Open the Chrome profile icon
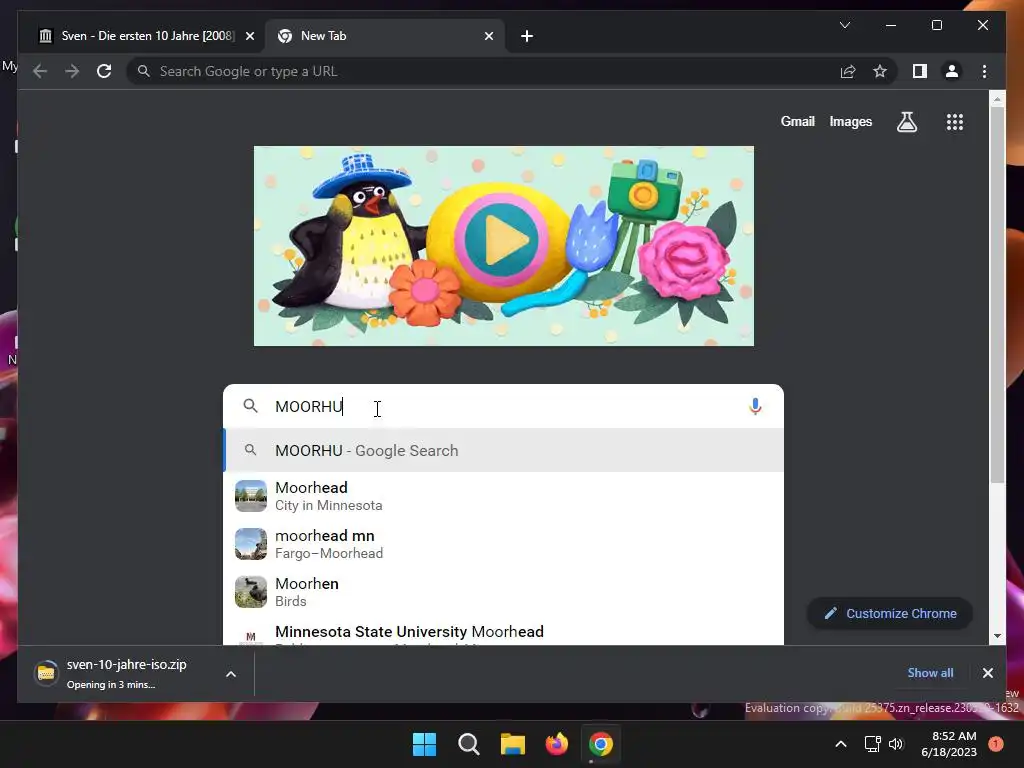Viewport: 1024px width, 768px height. [x=952, y=71]
